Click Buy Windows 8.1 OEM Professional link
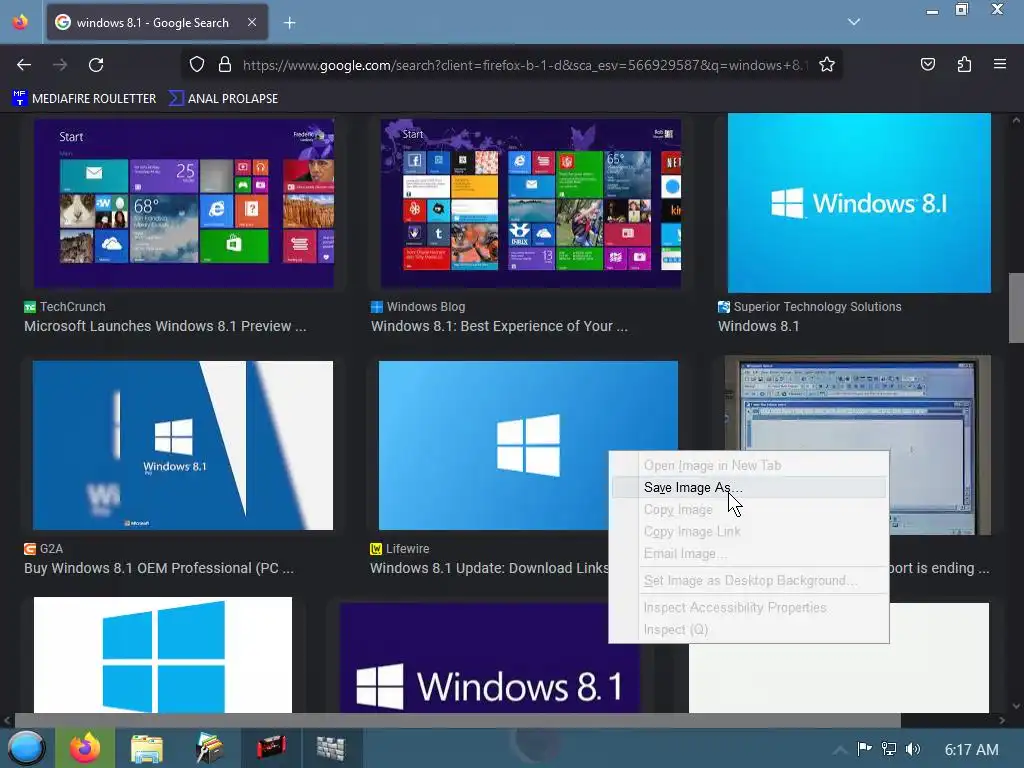 pyautogui.click(x=159, y=568)
